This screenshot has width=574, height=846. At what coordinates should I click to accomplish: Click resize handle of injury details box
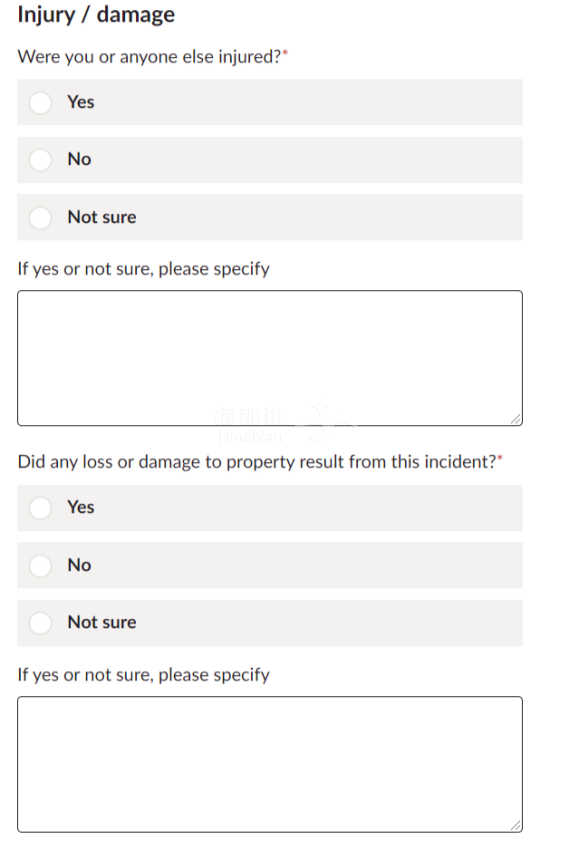click(x=516, y=419)
